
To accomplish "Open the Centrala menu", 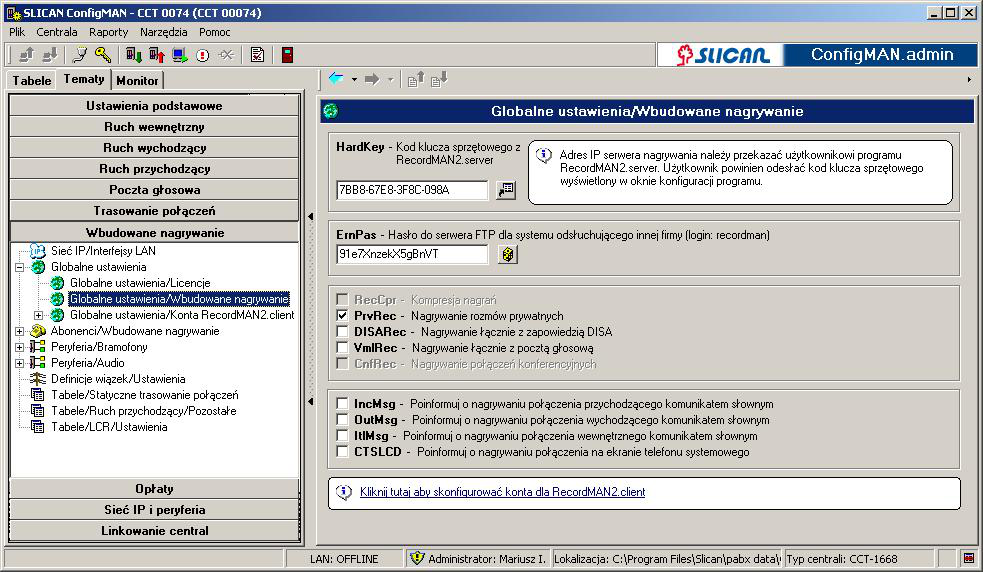I will click(56, 32).
